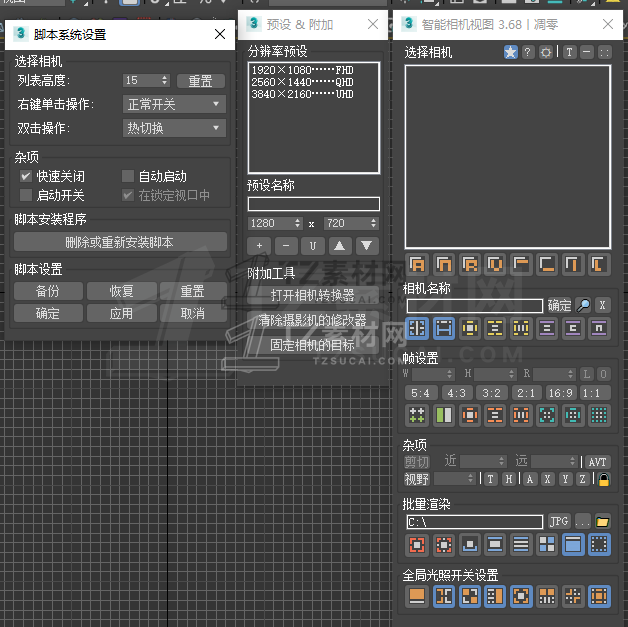Click the 应用 apply button
Image resolution: width=628 pixels, height=627 pixels.
[x=121, y=313]
